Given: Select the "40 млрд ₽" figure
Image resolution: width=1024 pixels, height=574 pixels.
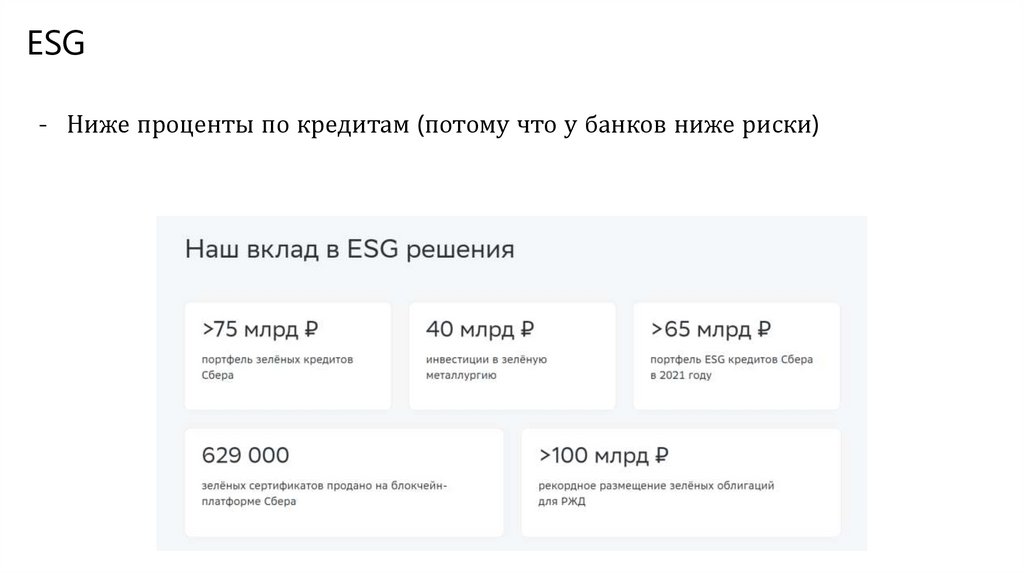Looking at the screenshot, I should coord(480,329).
